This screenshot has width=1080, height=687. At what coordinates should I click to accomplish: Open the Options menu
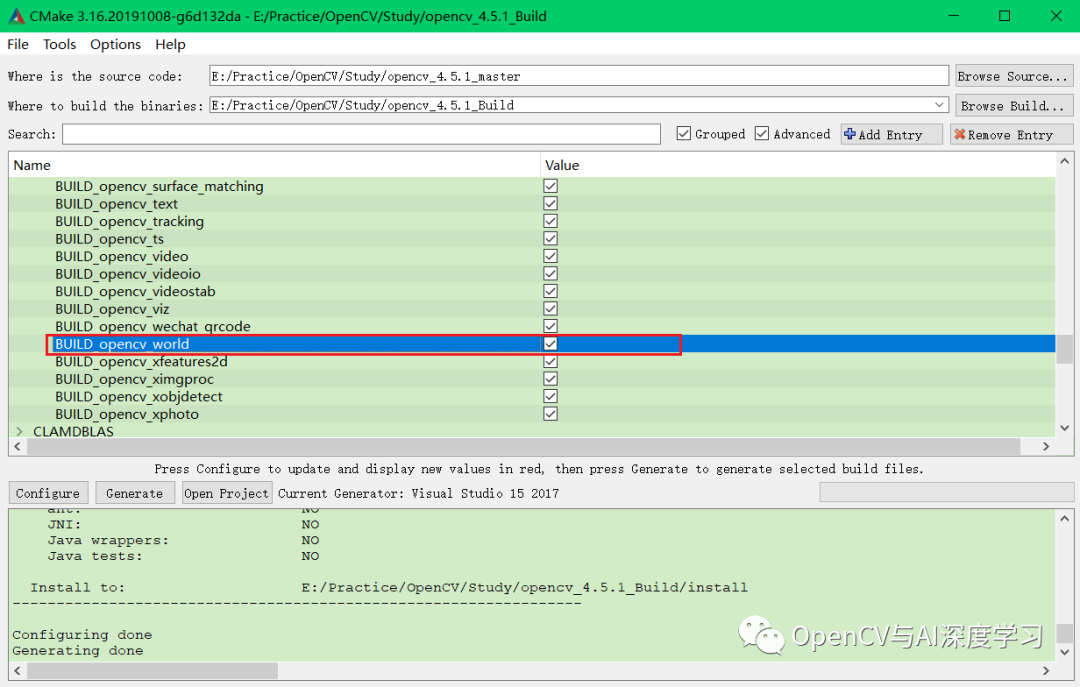(115, 44)
